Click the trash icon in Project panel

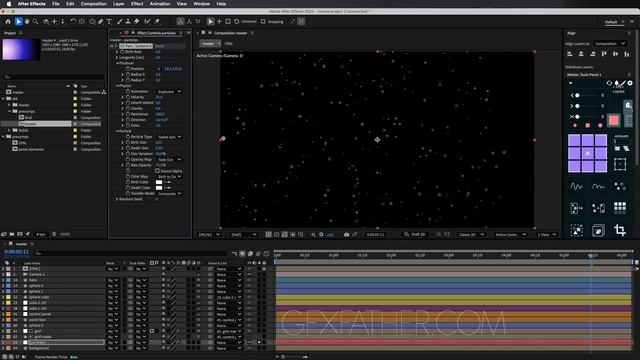pos(54,234)
